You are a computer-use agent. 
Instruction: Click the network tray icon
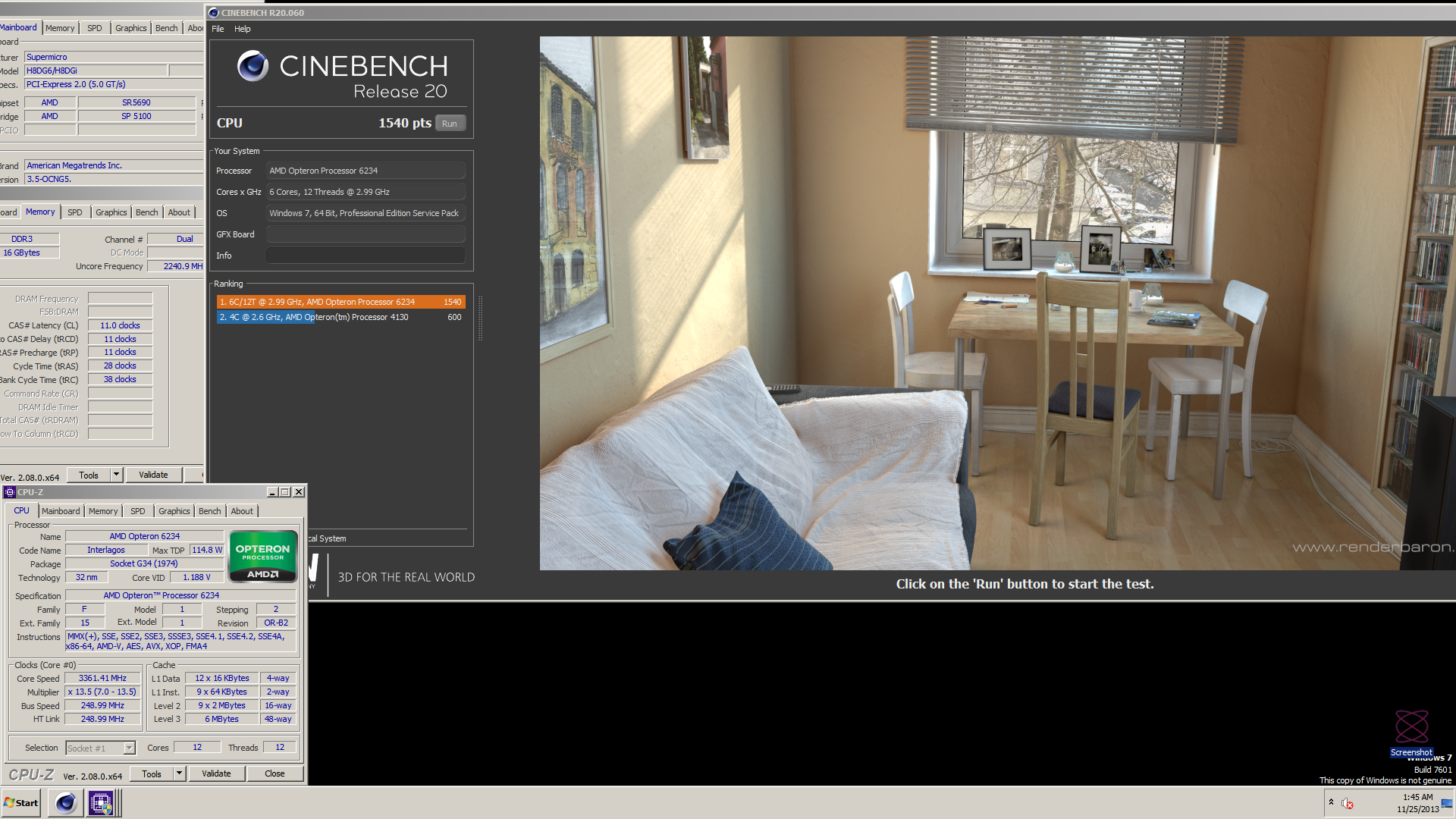(1447, 803)
